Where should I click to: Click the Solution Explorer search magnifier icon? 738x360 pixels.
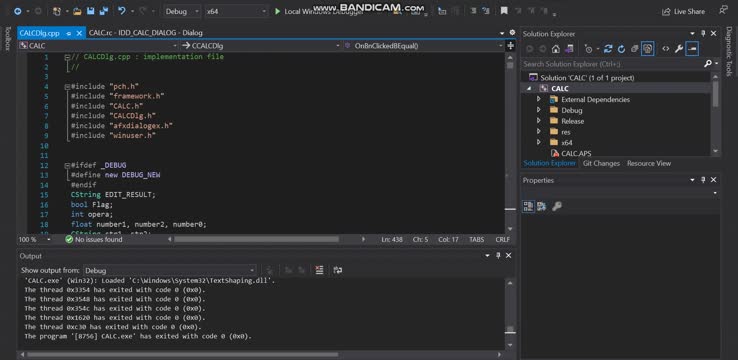[x=707, y=64]
